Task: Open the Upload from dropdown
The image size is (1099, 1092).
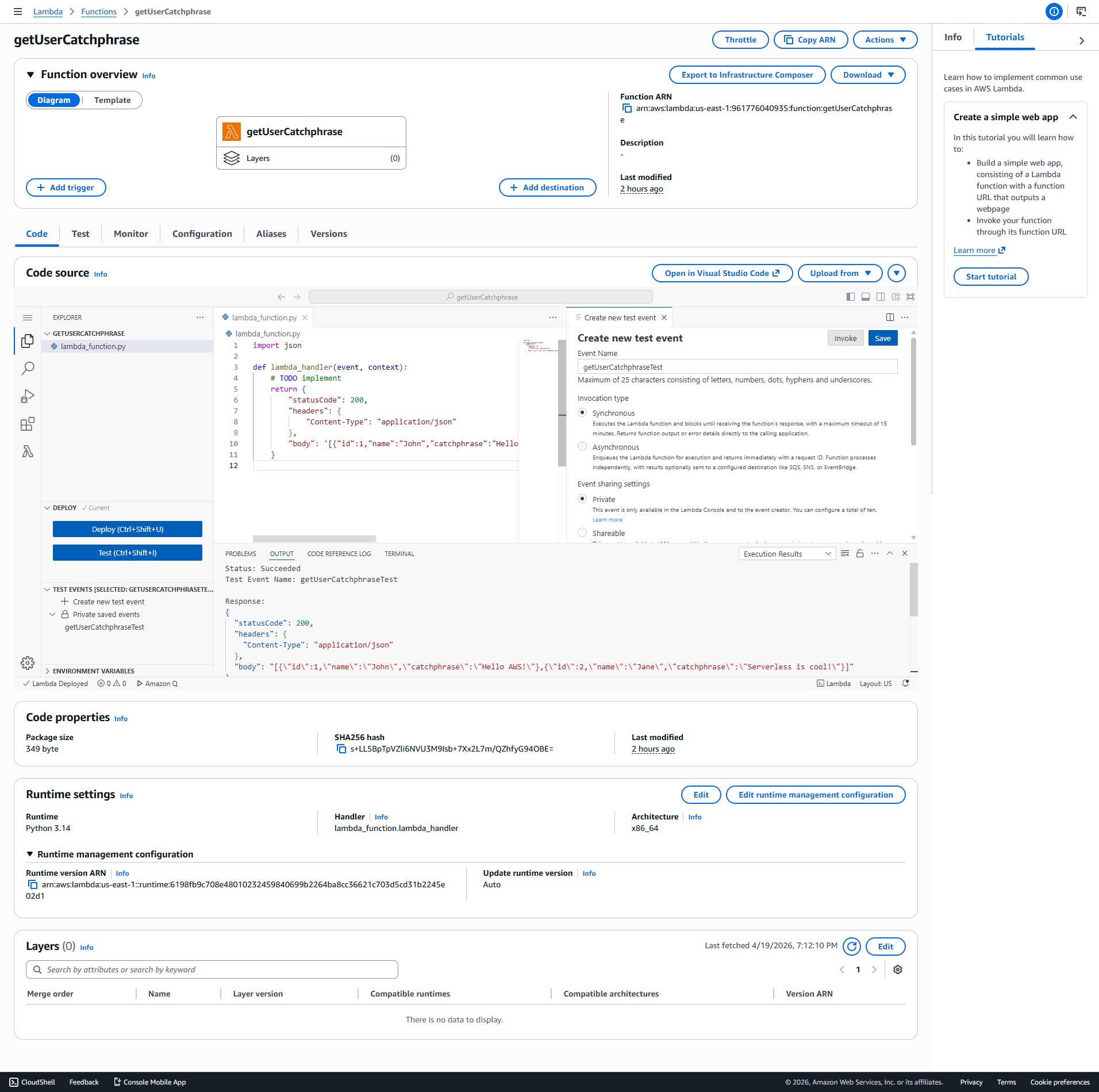Action: pos(840,273)
